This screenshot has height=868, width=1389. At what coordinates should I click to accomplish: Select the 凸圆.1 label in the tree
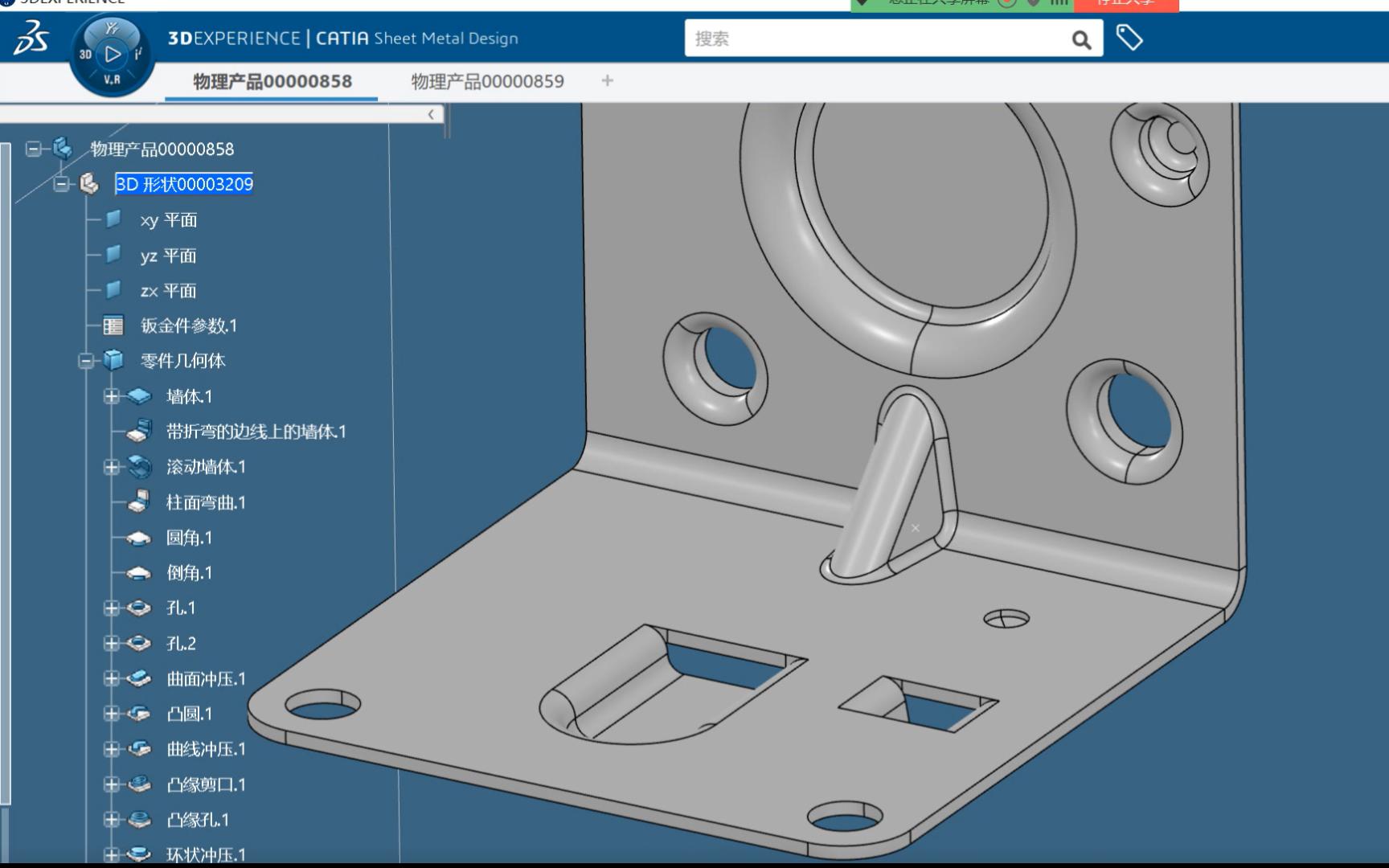189,714
